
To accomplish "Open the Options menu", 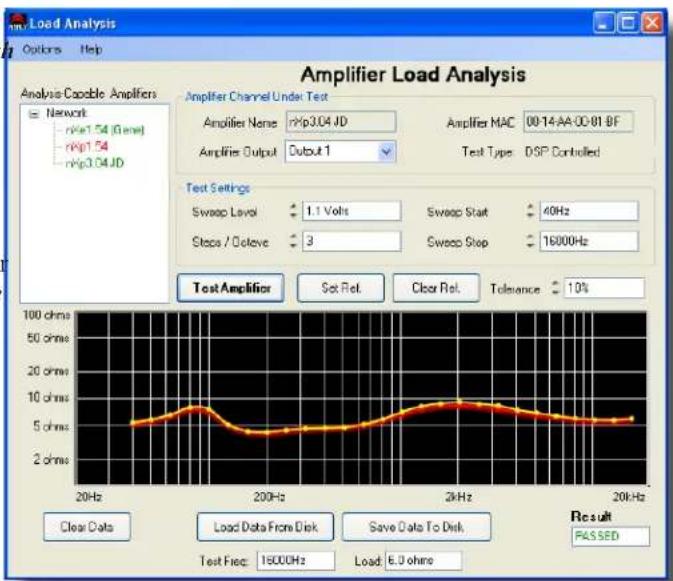I will 42,50.
